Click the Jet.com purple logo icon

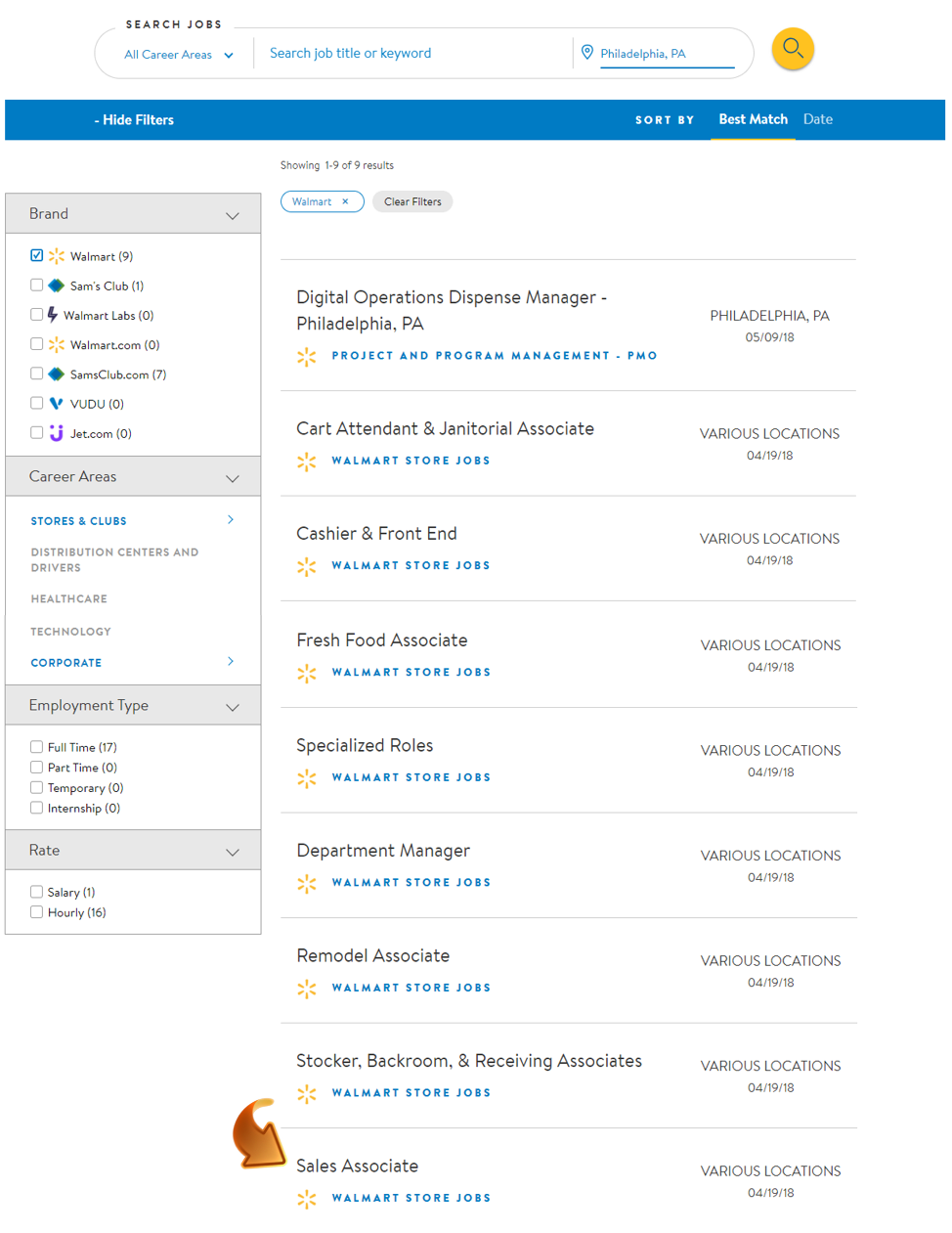pos(57,433)
